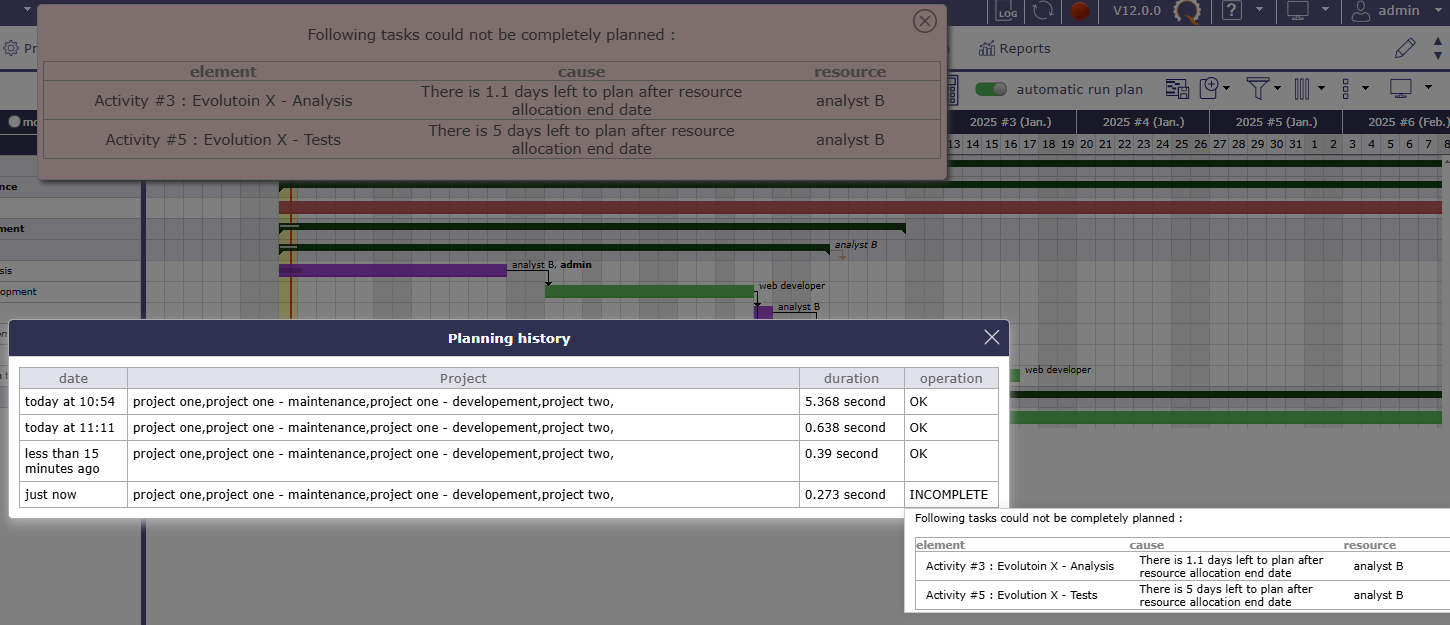1450x625 pixels.
Task: Click the 'project' column header in history table
Action: [x=463, y=378]
